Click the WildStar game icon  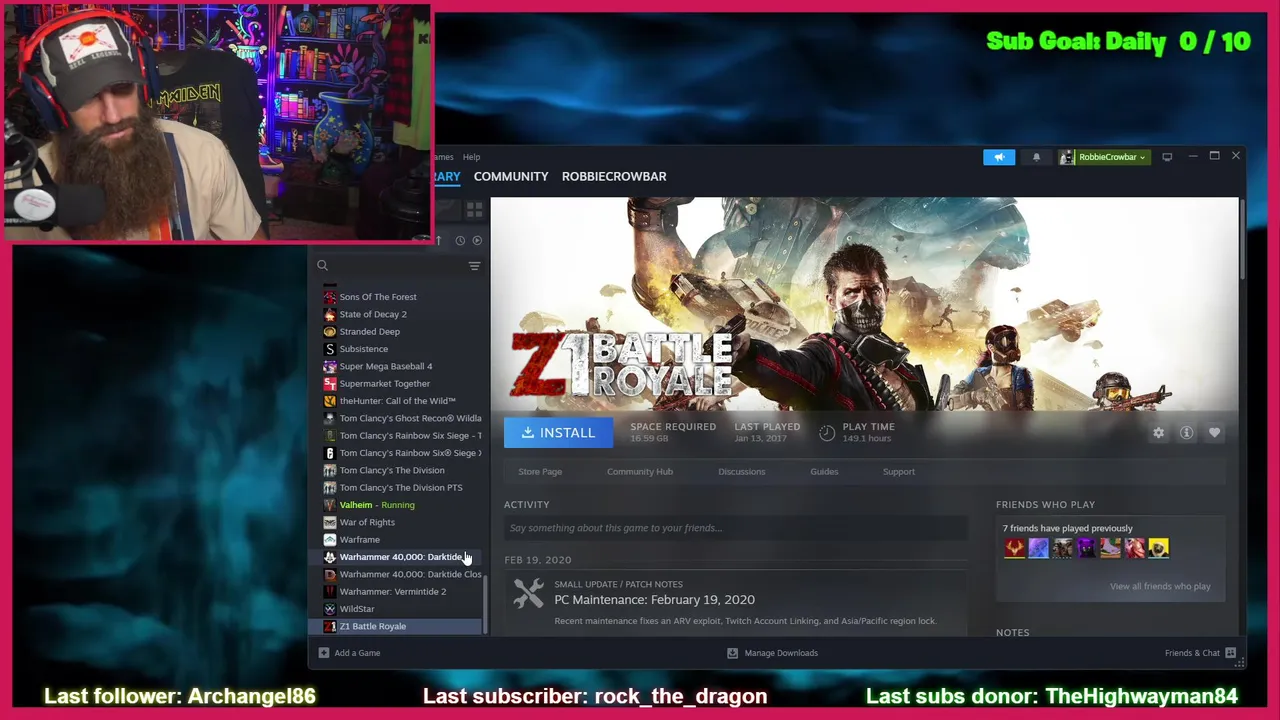pyautogui.click(x=330, y=609)
